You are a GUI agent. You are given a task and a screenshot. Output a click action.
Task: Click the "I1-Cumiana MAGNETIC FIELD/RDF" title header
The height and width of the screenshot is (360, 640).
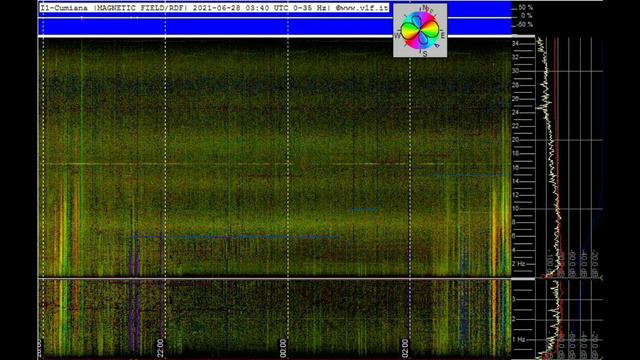(214, 8)
